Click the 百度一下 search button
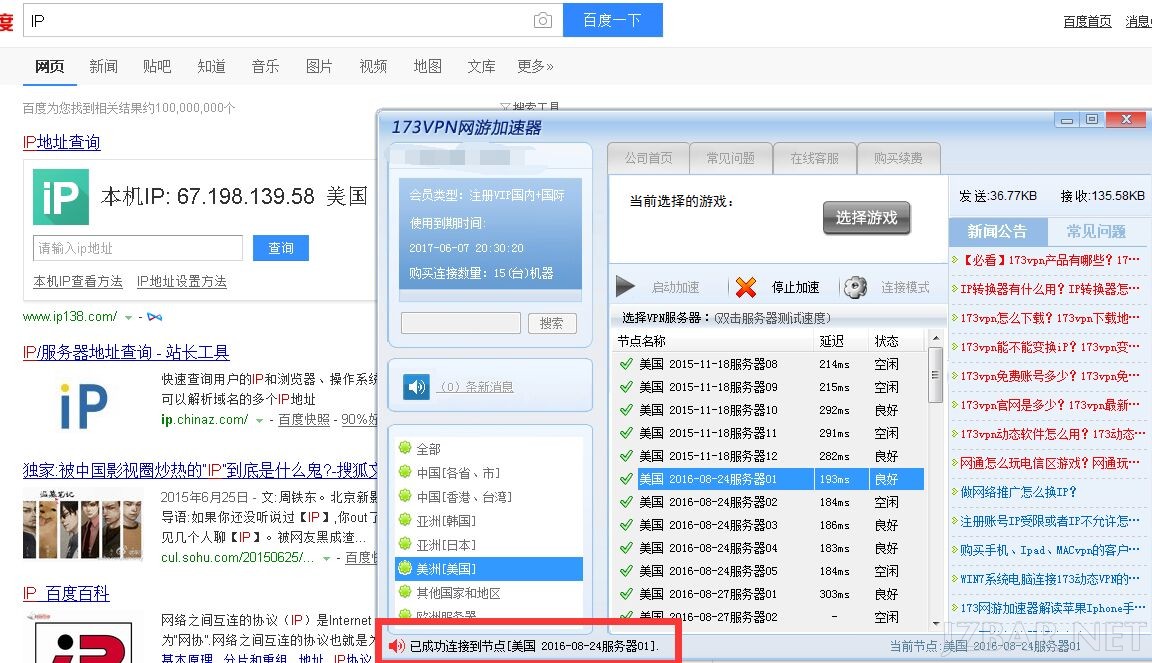 click(612, 20)
